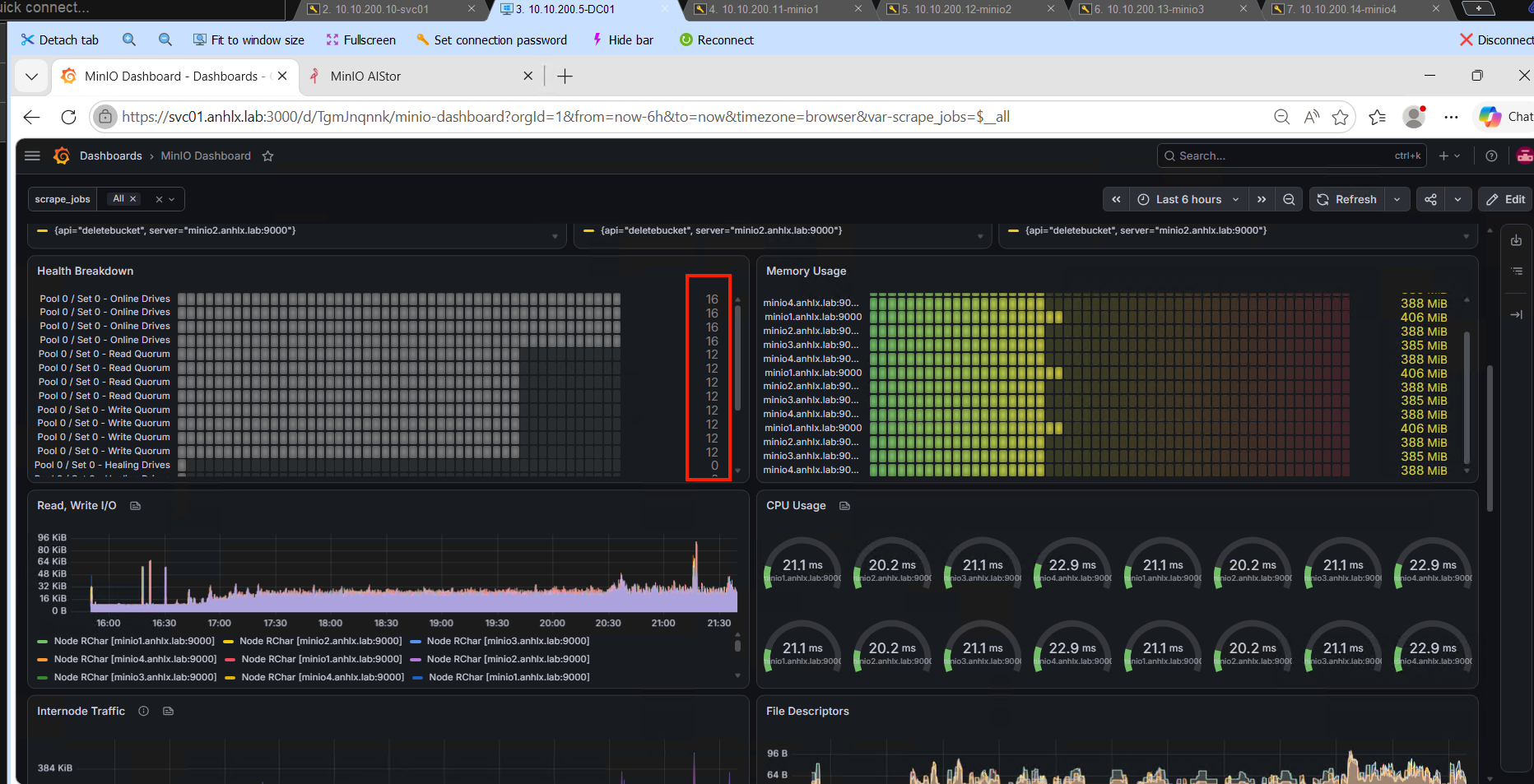1534x784 pixels.
Task: Click the Grafana logo home icon
Action: coord(62,155)
